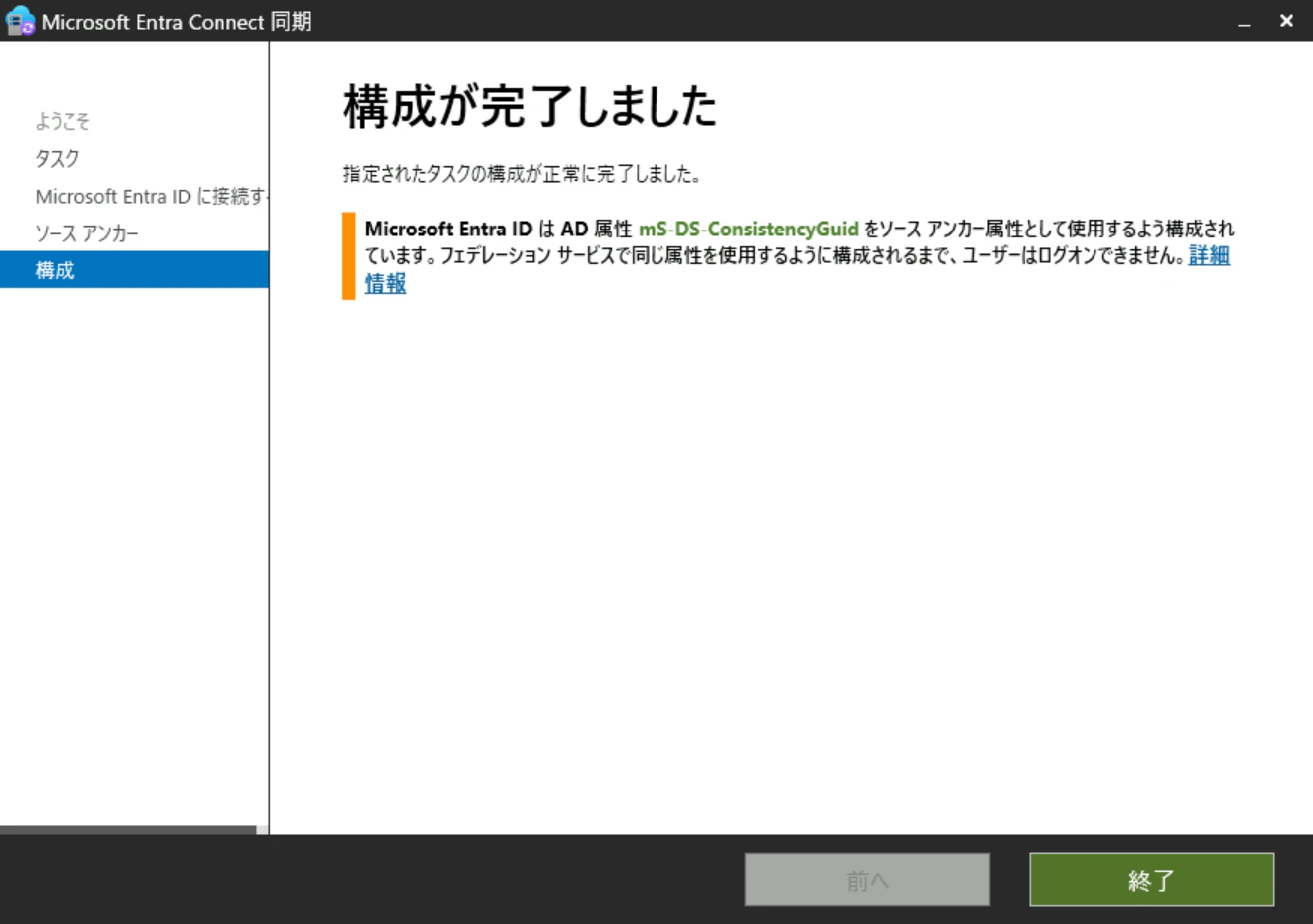Image resolution: width=1313 pixels, height=924 pixels.
Task: Select ソース アンカー step in sidebar
Action: coord(87,232)
